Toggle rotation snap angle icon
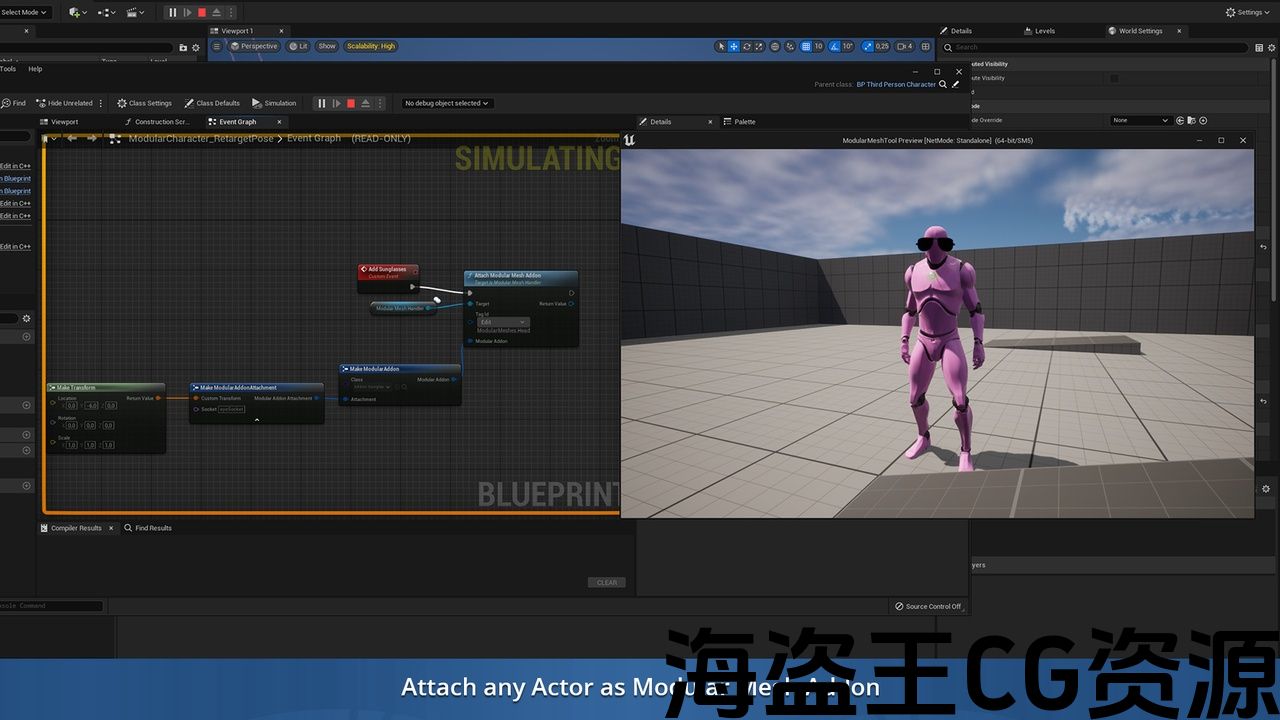The width and height of the screenshot is (1280, 720). click(x=834, y=46)
